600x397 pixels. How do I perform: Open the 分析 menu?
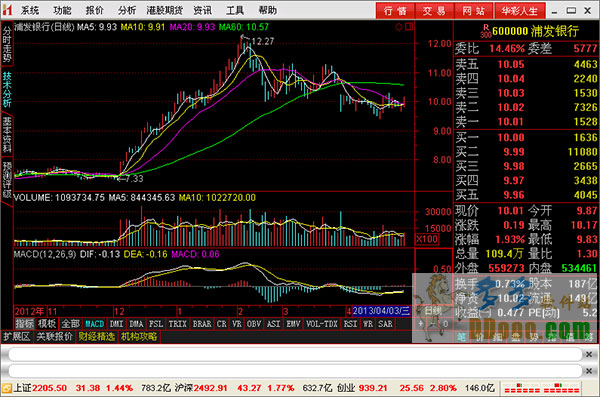click(x=127, y=10)
